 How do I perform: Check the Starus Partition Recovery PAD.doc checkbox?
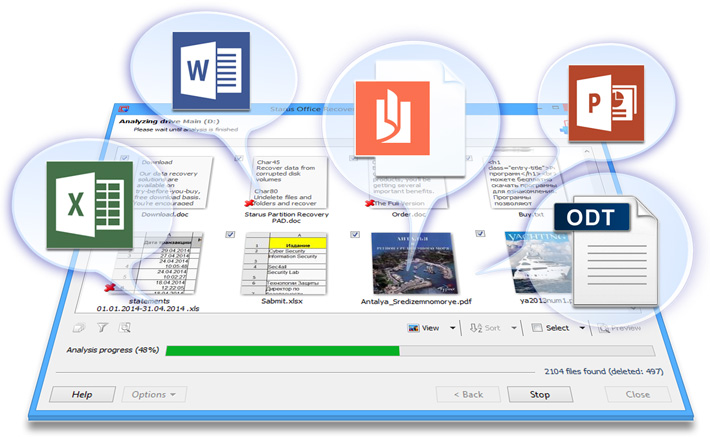tap(239, 158)
